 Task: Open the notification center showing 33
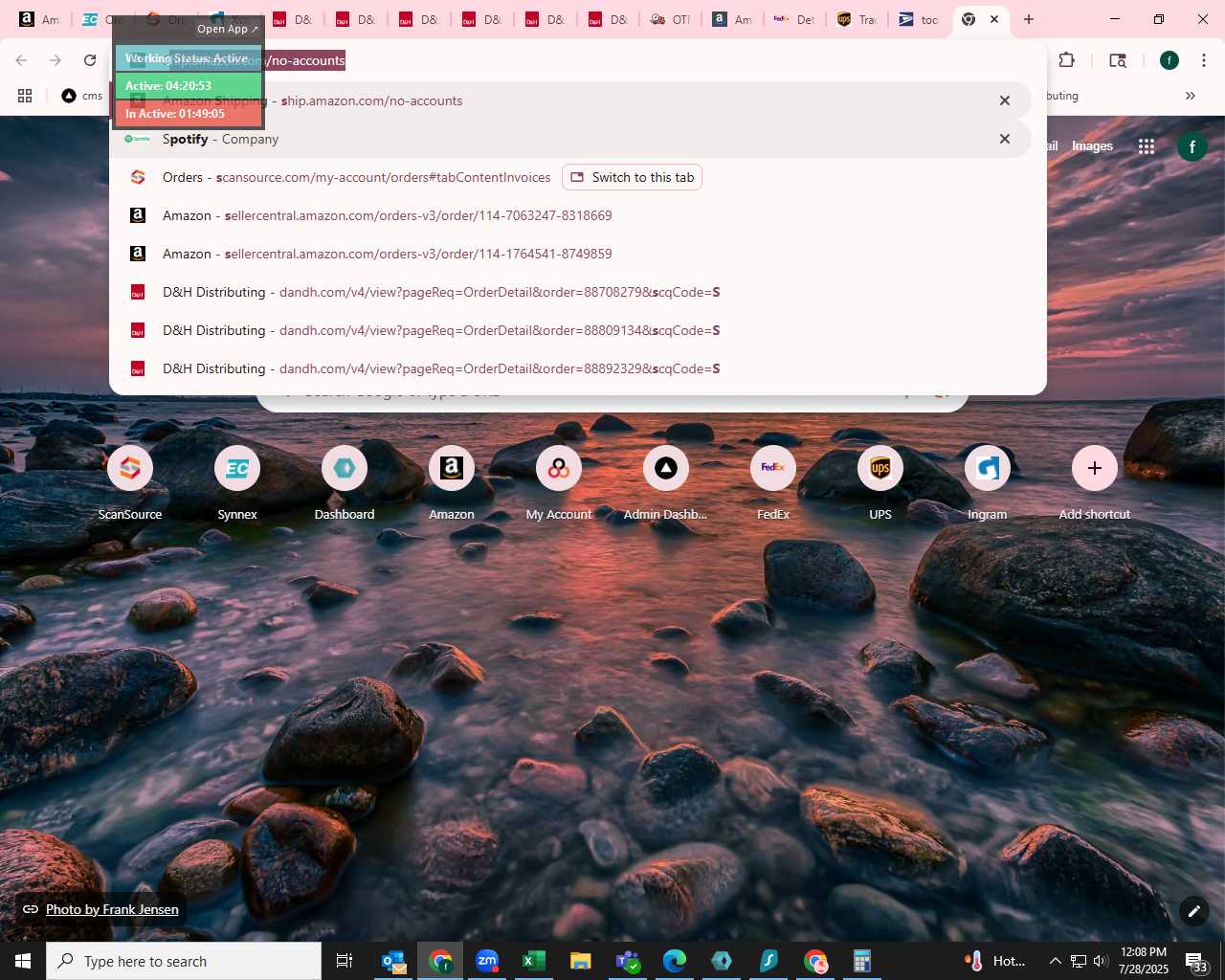1196,961
